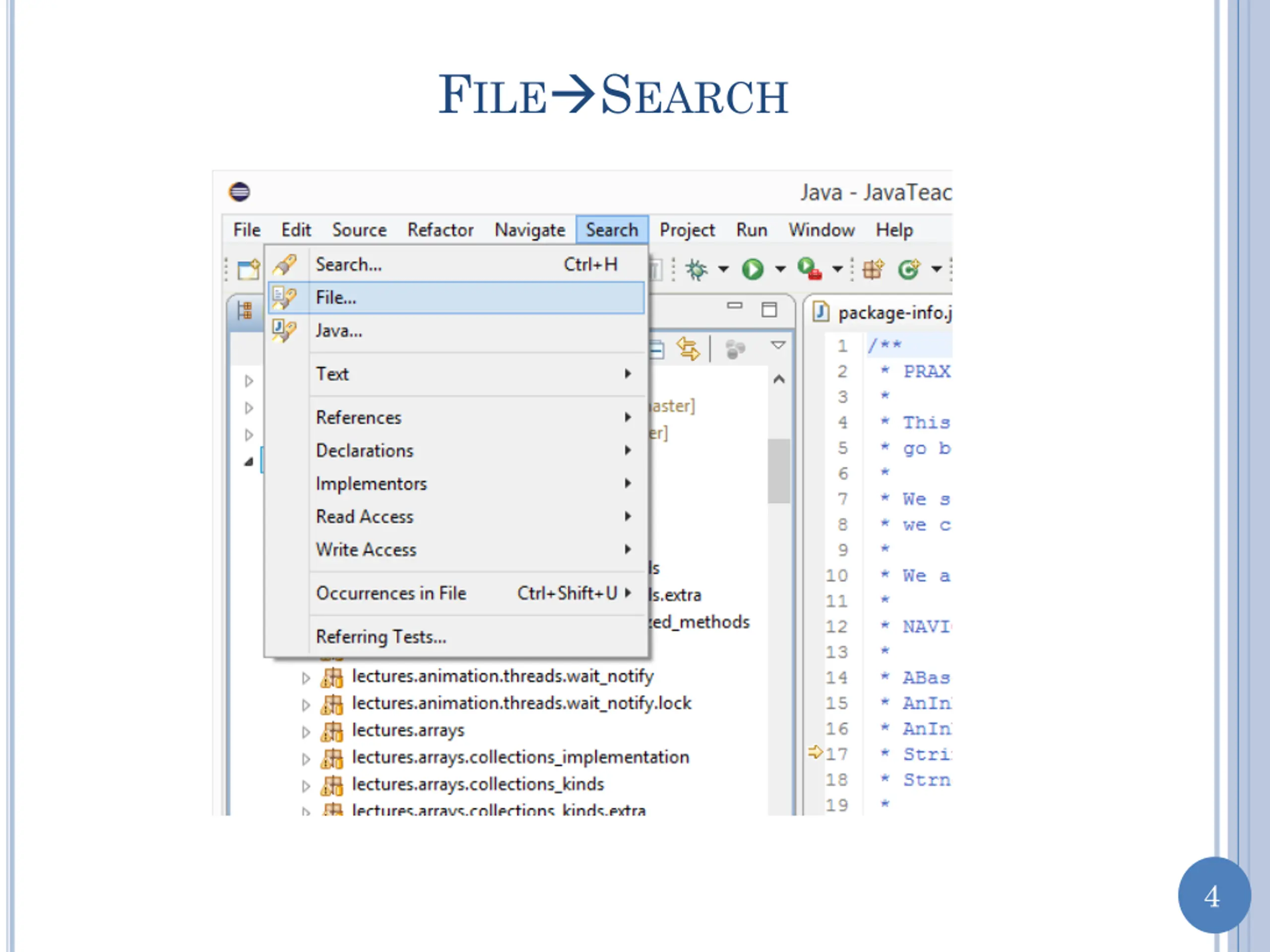Click the highlighted Search menu
This screenshot has height=952, width=1270.
point(612,230)
